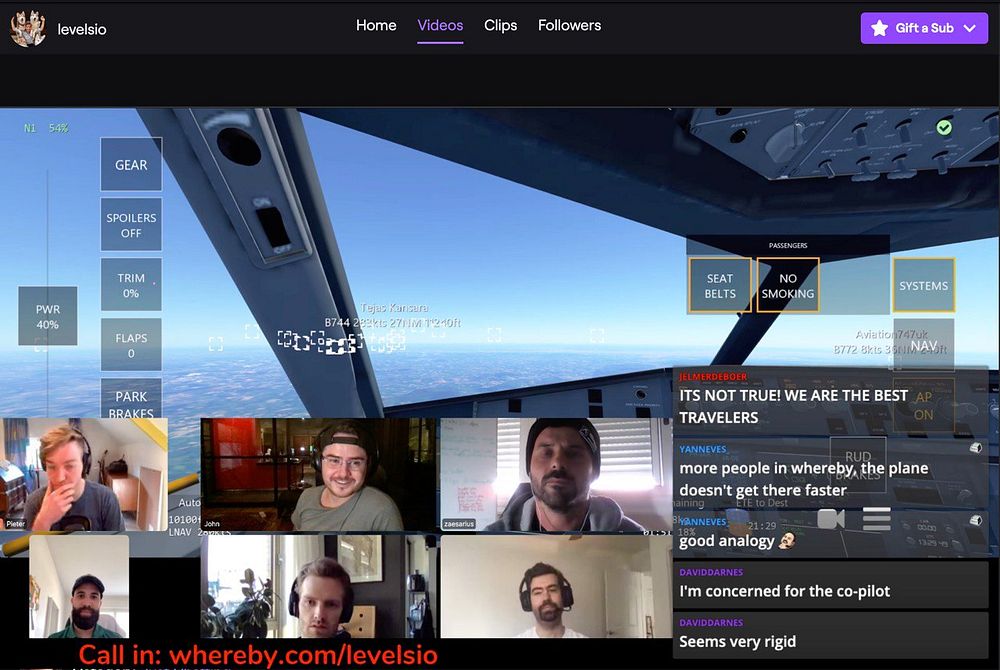This screenshot has height=670, width=1000.
Task: Open the hamburger menu icon next to camera
Action: pos(876,519)
